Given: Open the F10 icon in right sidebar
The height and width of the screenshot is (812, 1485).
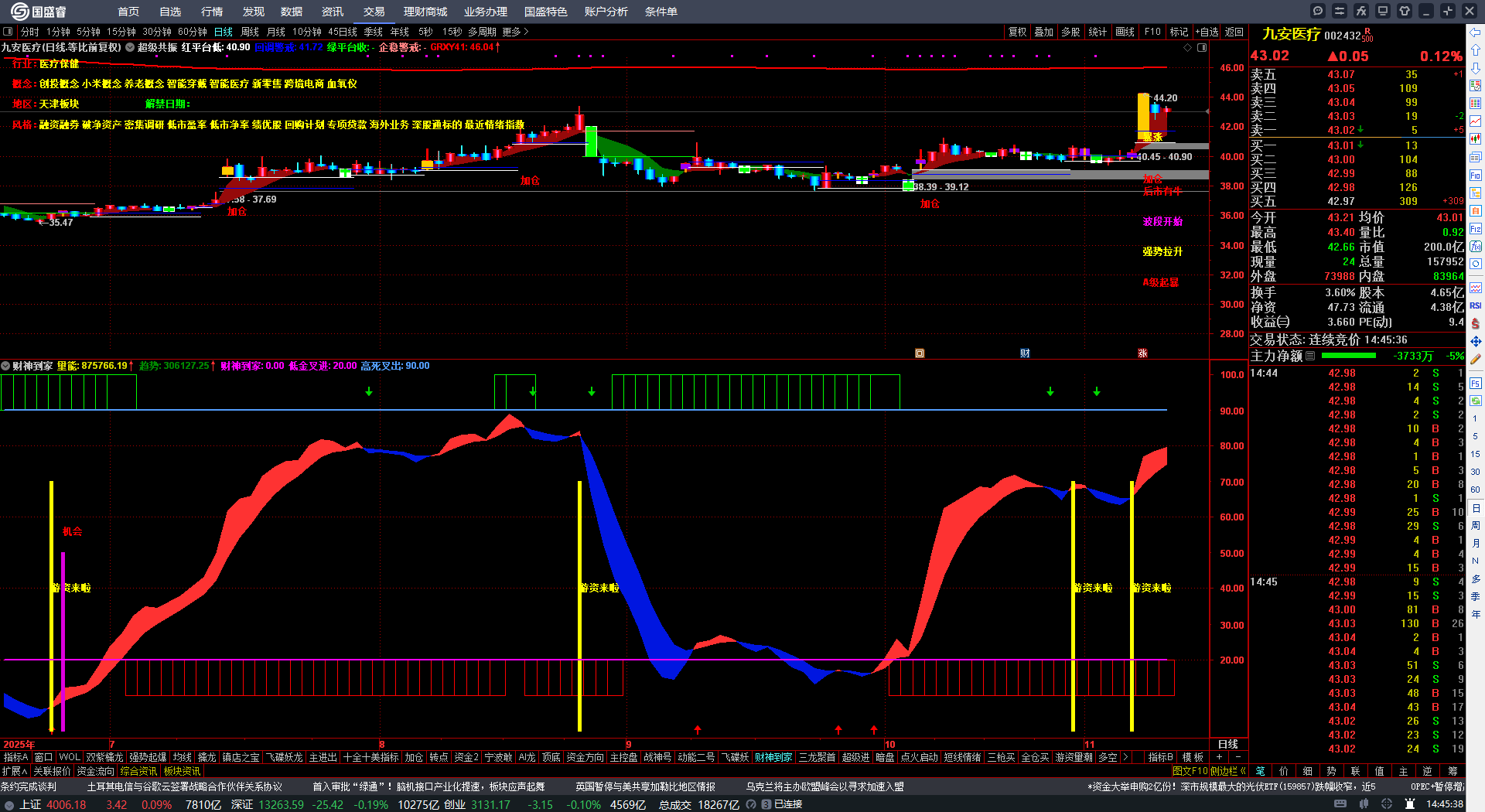Looking at the screenshot, I should [1476, 176].
